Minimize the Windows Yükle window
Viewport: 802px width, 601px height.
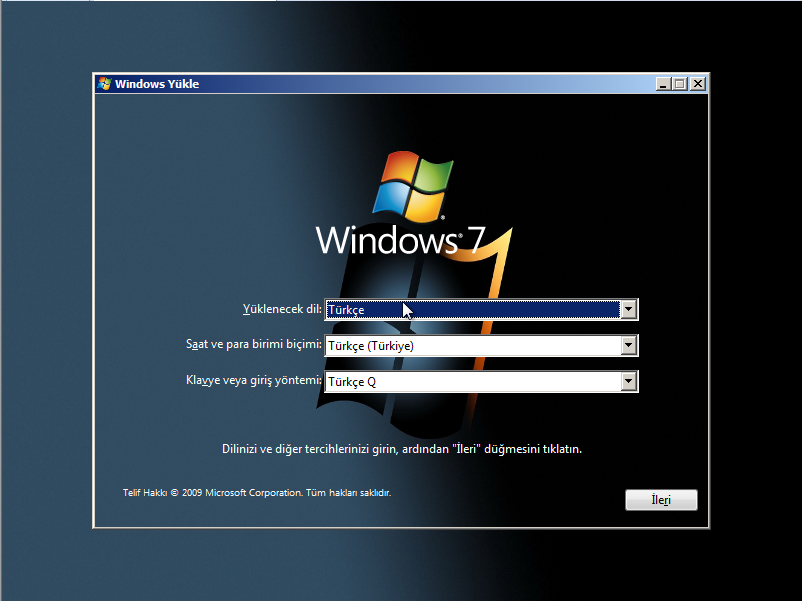click(x=664, y=84)
